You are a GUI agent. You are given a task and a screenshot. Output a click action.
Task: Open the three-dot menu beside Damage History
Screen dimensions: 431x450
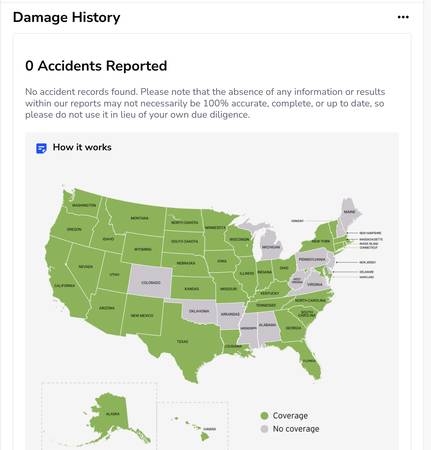coord(403,17)
